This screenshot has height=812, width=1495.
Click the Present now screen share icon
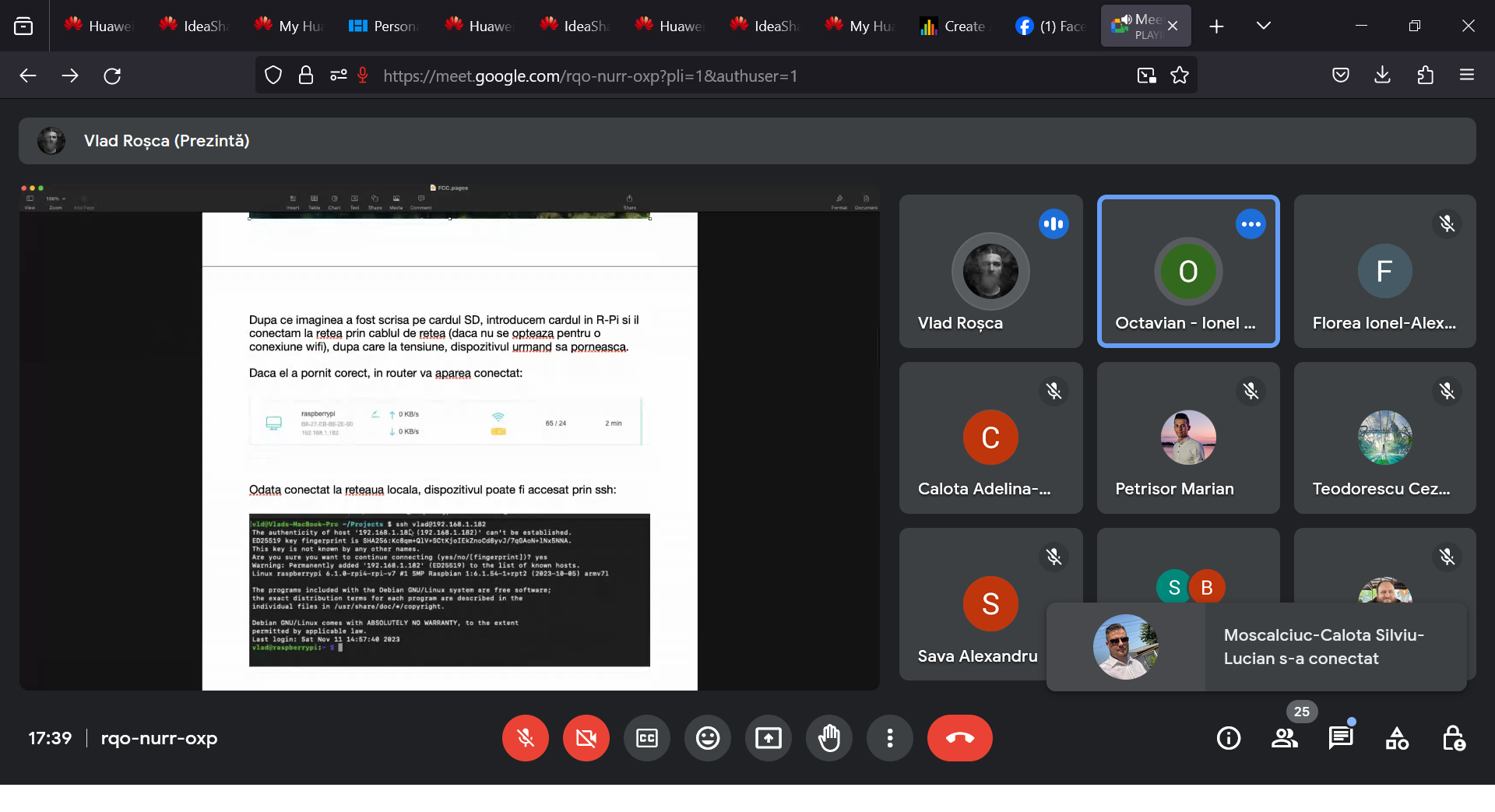769,738
